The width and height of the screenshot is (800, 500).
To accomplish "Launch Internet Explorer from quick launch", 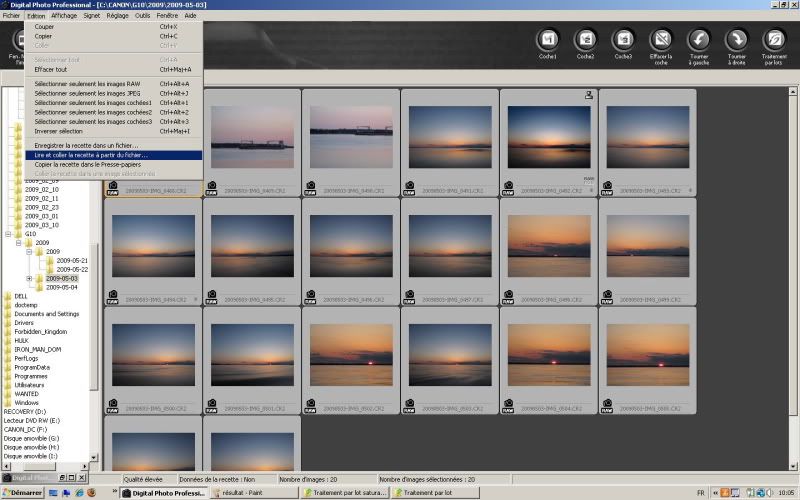I will [79, 493].
